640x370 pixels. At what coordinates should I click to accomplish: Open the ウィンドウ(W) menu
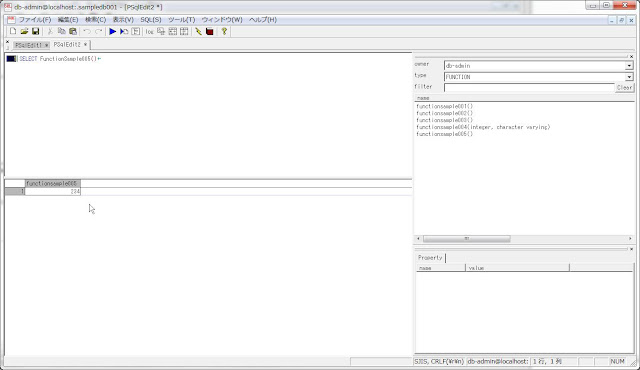tap(222, 20)
